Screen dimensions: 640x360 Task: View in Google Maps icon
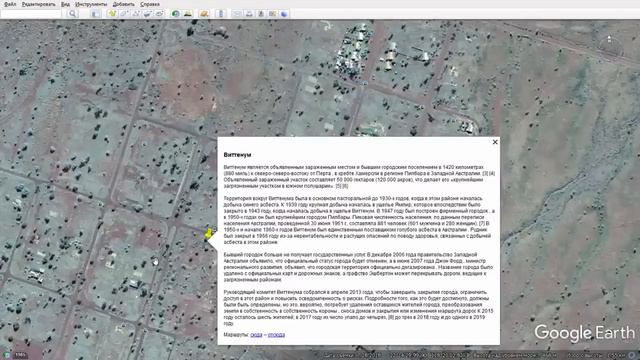[x=272, y=13]
